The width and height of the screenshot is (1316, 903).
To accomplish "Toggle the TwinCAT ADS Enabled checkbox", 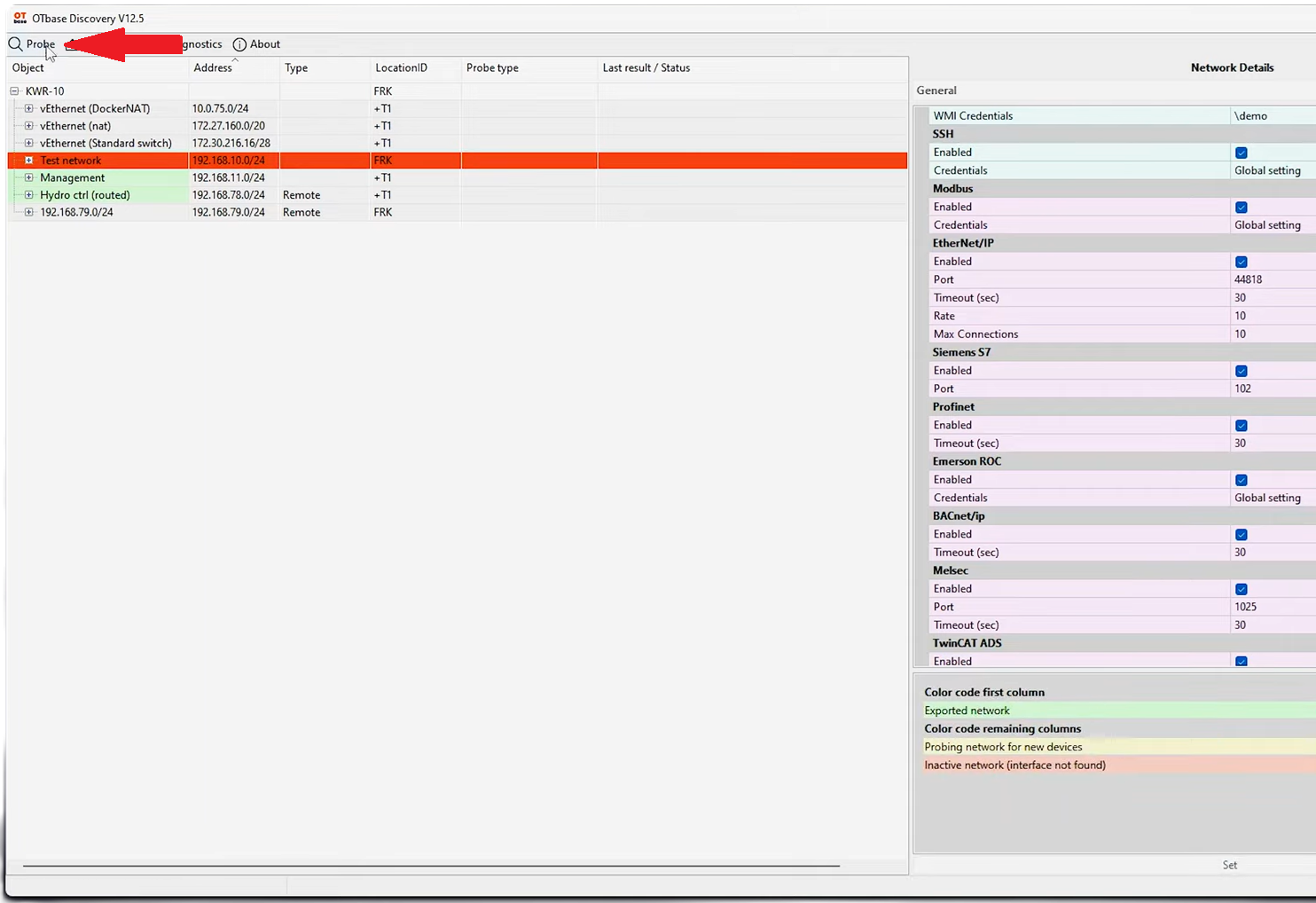I will [x=1242, y=662].
